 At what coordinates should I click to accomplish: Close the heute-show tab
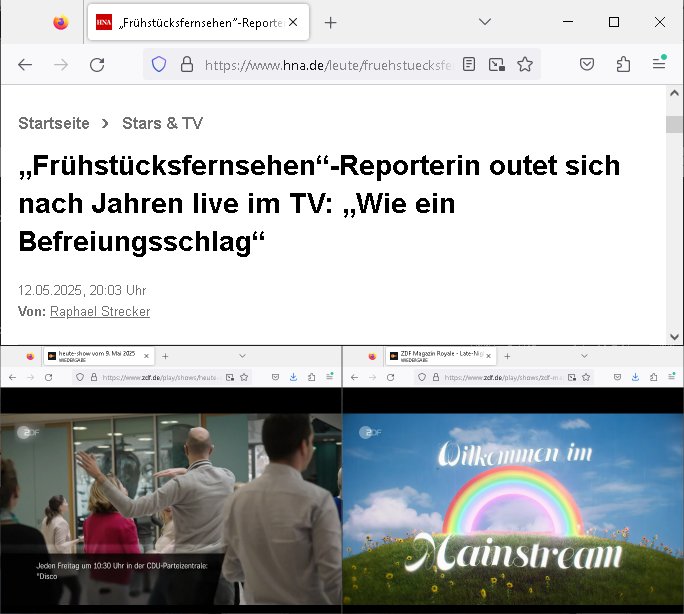(146, 356)
